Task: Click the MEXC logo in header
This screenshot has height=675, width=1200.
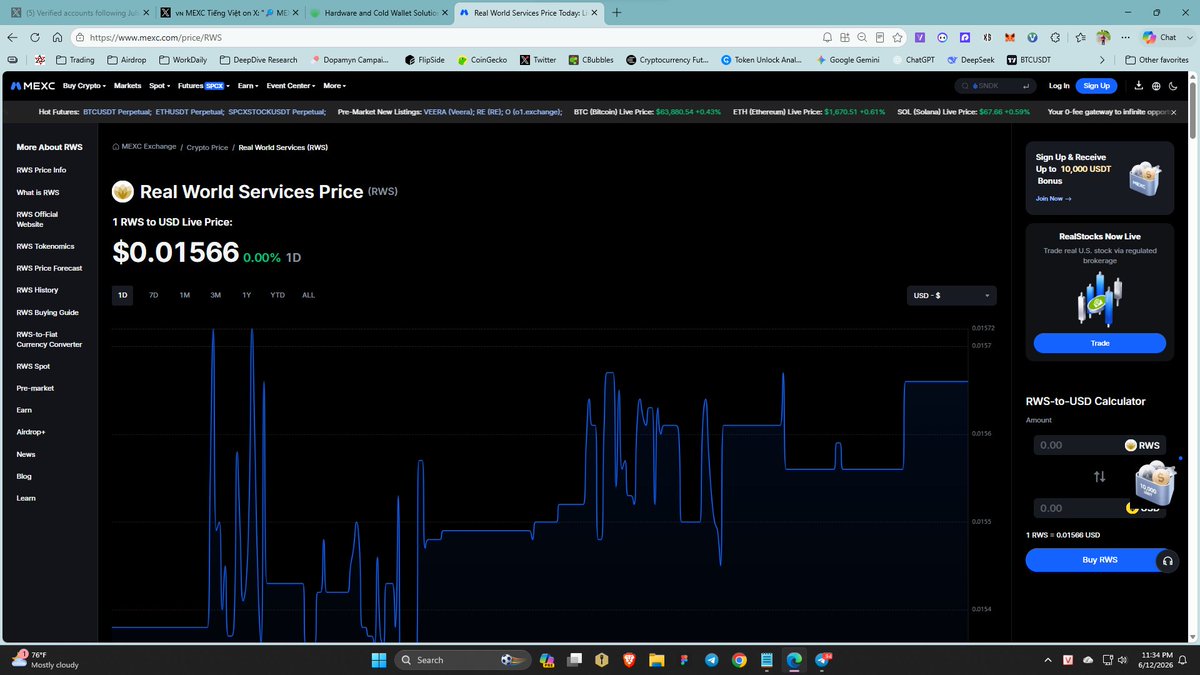Action: pyautogui.click(x=33, y=86)
